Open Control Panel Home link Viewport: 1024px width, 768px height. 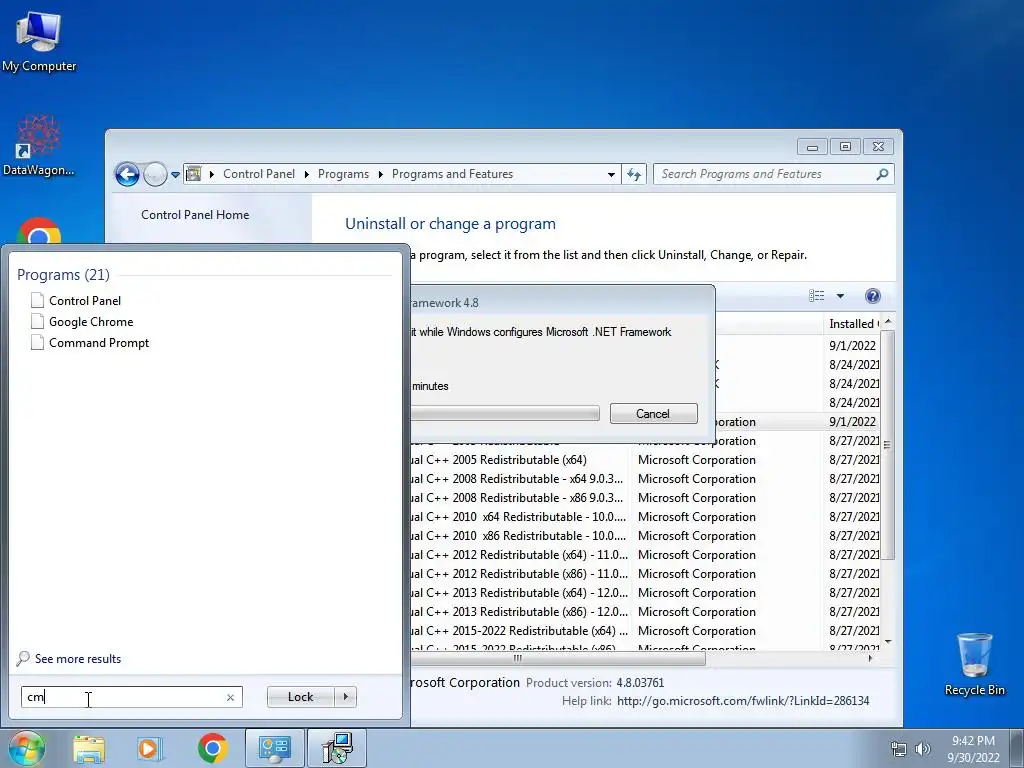point(195,214)
